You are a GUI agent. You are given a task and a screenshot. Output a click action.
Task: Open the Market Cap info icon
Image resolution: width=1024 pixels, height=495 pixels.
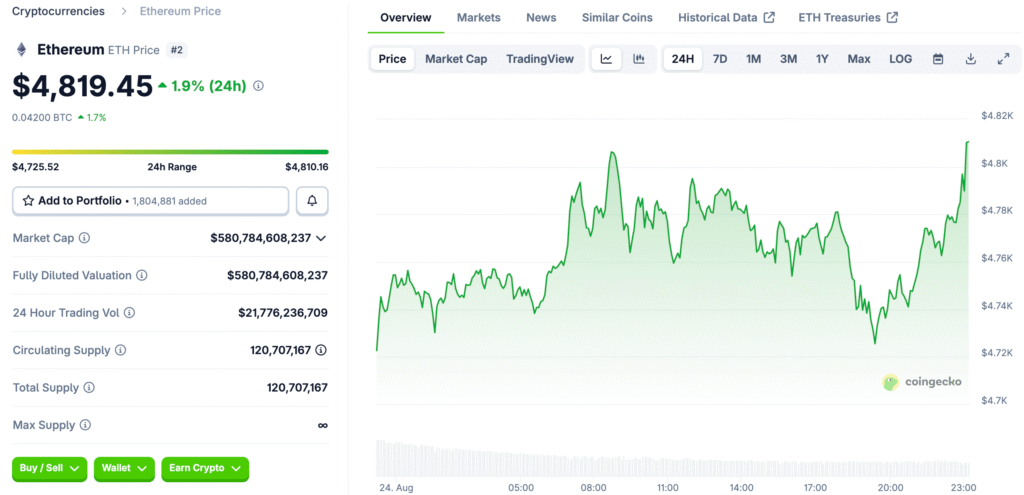[84, 238]
